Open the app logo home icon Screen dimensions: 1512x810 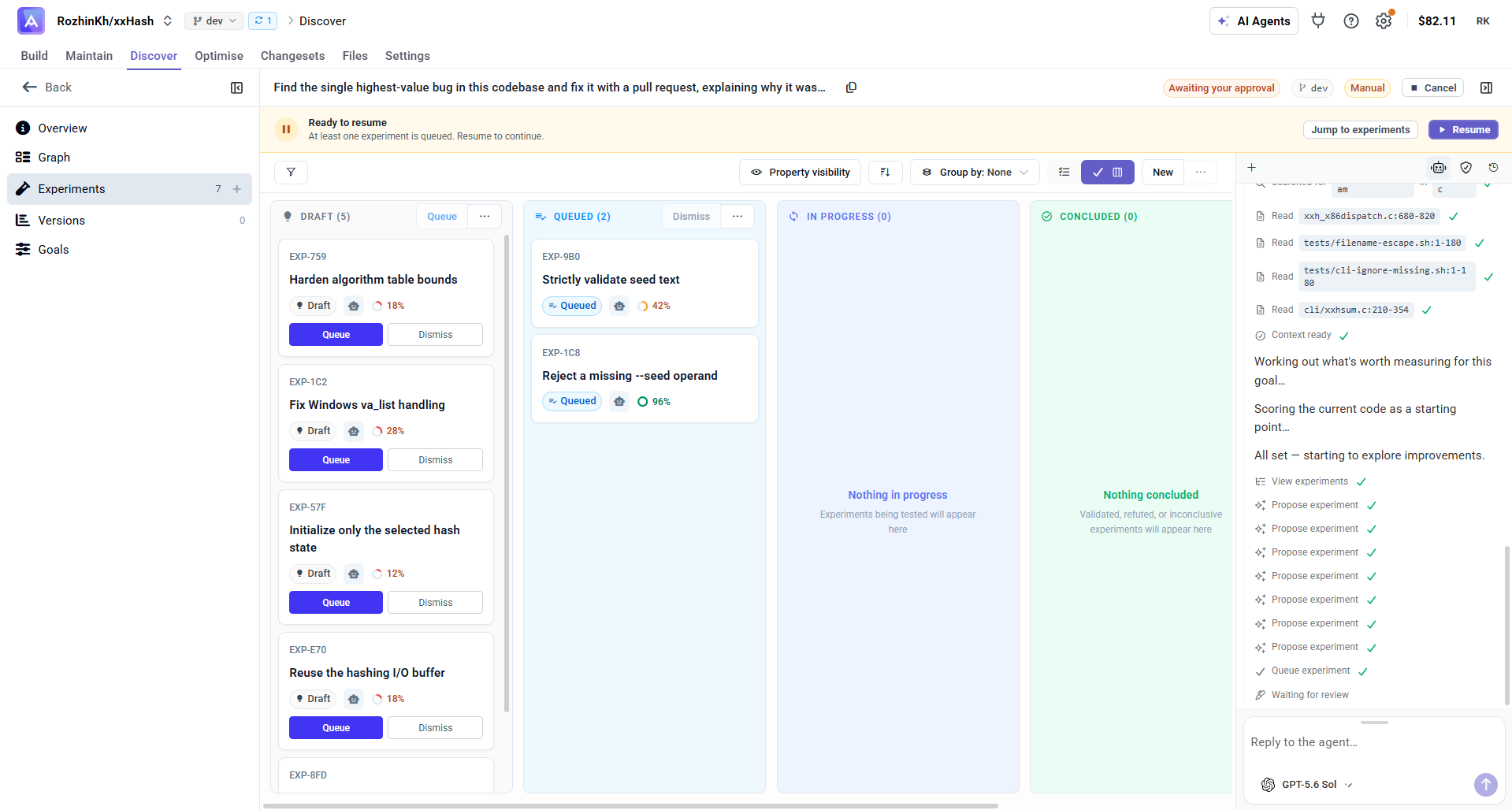(31, 20)
